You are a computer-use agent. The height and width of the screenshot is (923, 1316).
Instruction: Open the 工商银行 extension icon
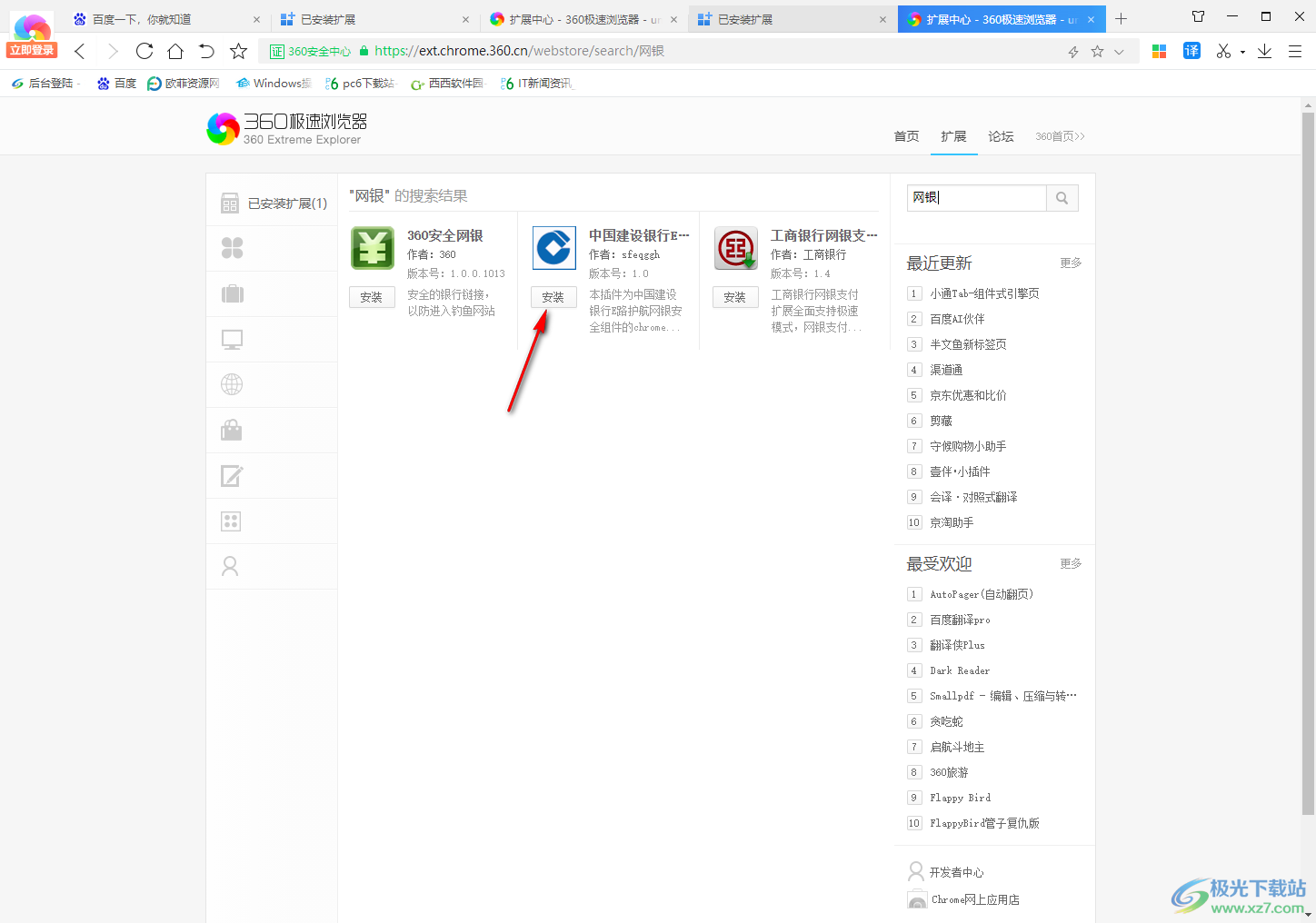[736, 248]
